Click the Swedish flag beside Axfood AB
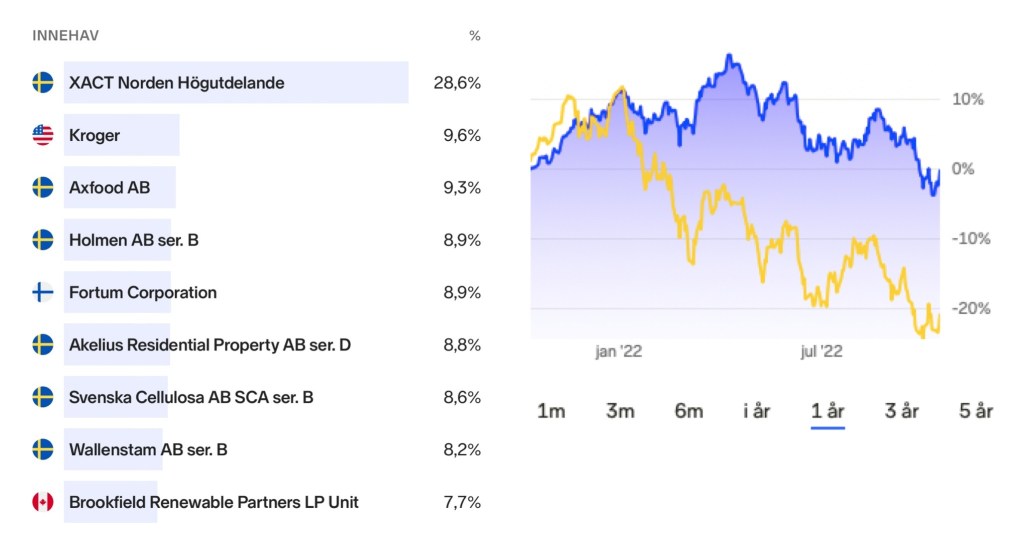The width and height of the screenshot is (1024, 551). coord(43,187)
